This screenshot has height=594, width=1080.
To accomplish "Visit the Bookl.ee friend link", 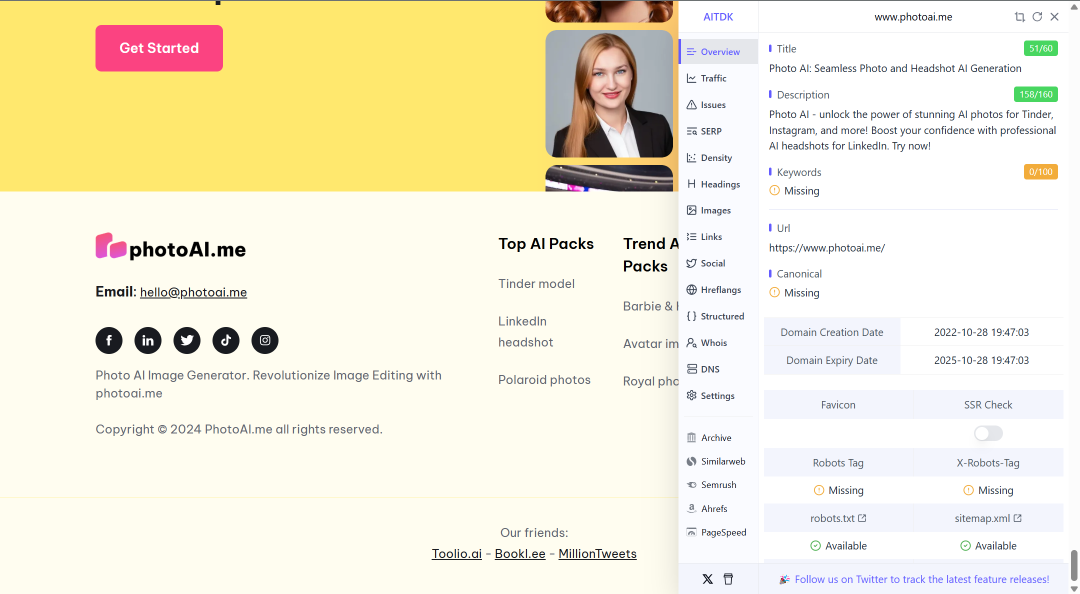I will [x=520, y=554].
